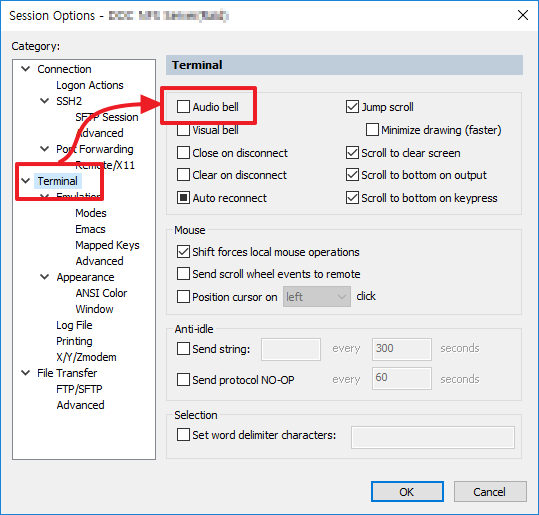Select File Transfer category

(67, 373)
